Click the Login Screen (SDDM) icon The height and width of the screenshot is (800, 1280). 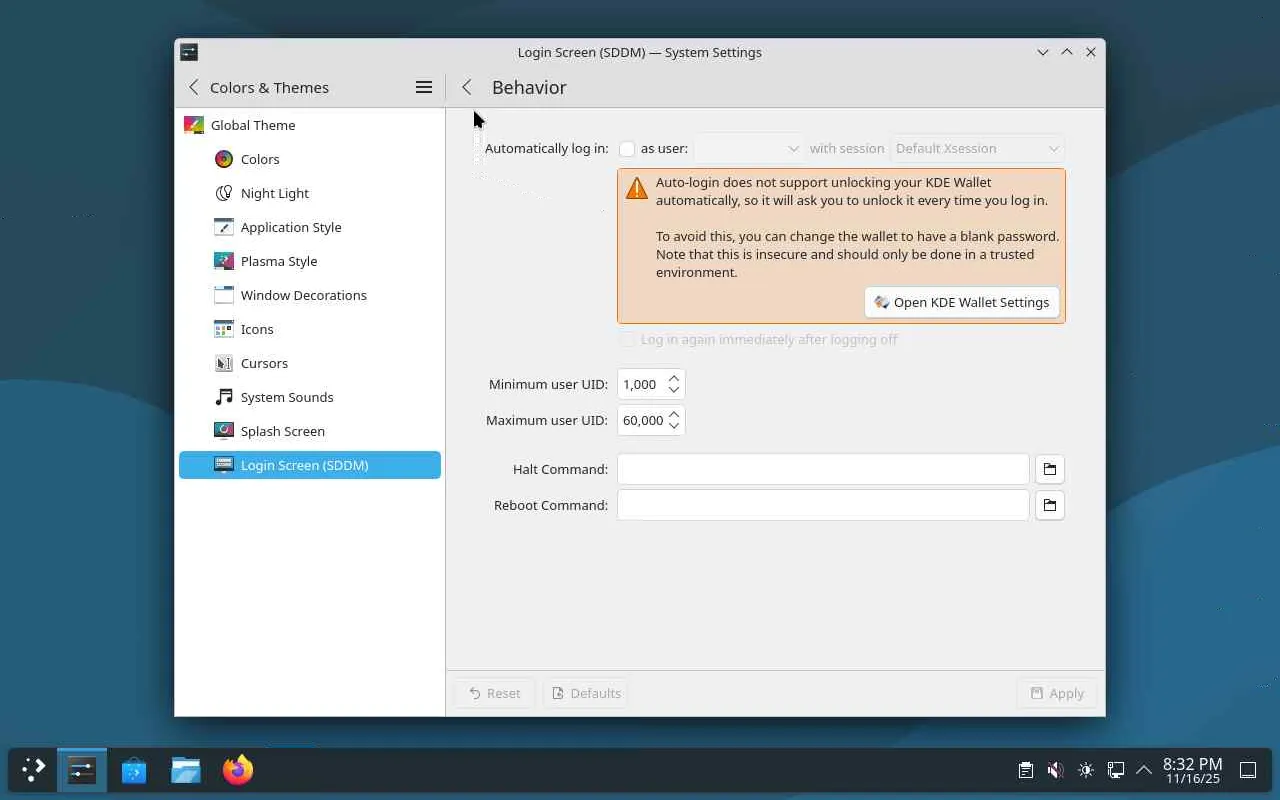coord(224,465)
